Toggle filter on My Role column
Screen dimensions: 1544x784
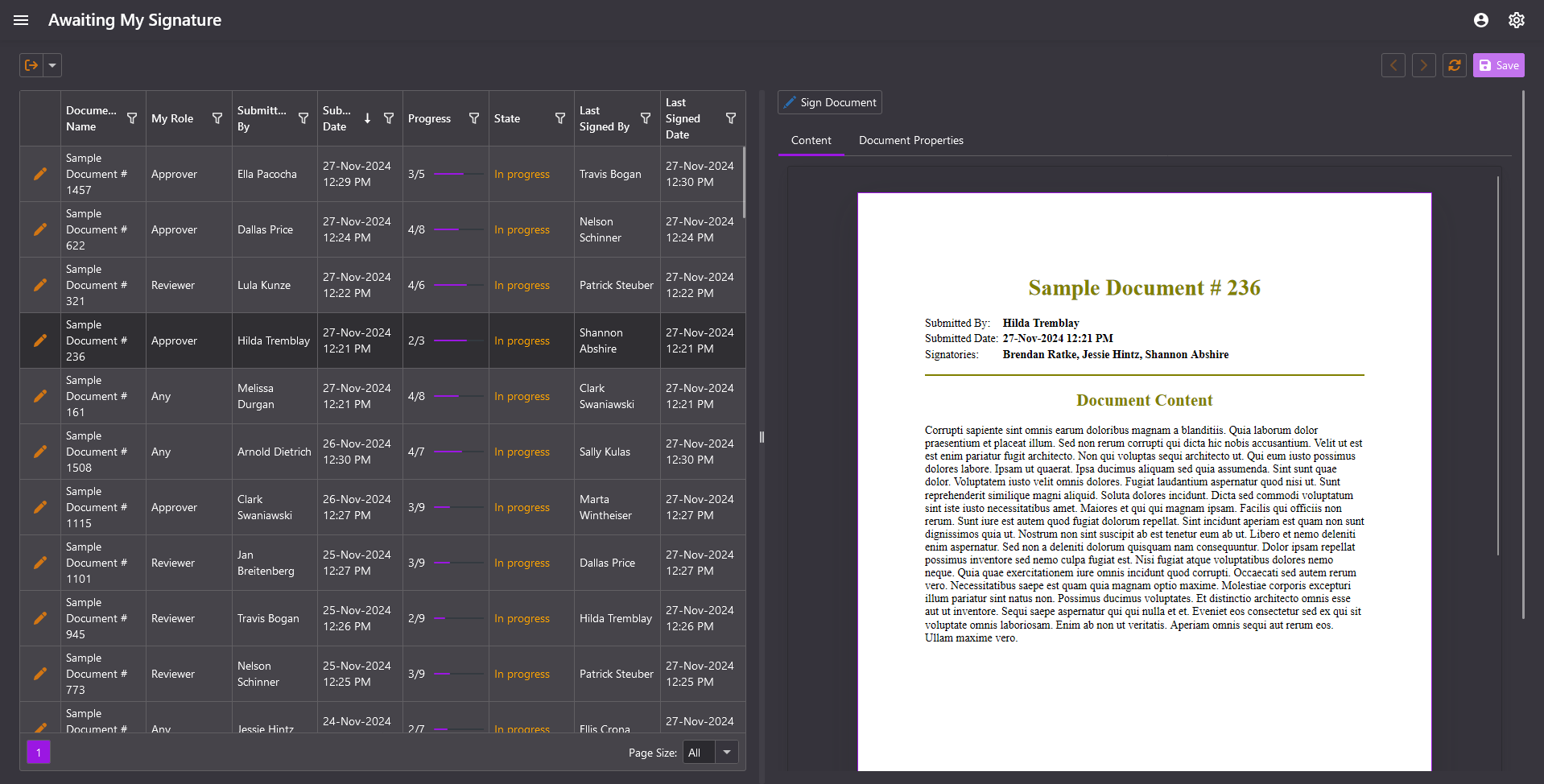pyautogui.click(x=217, y=118)
